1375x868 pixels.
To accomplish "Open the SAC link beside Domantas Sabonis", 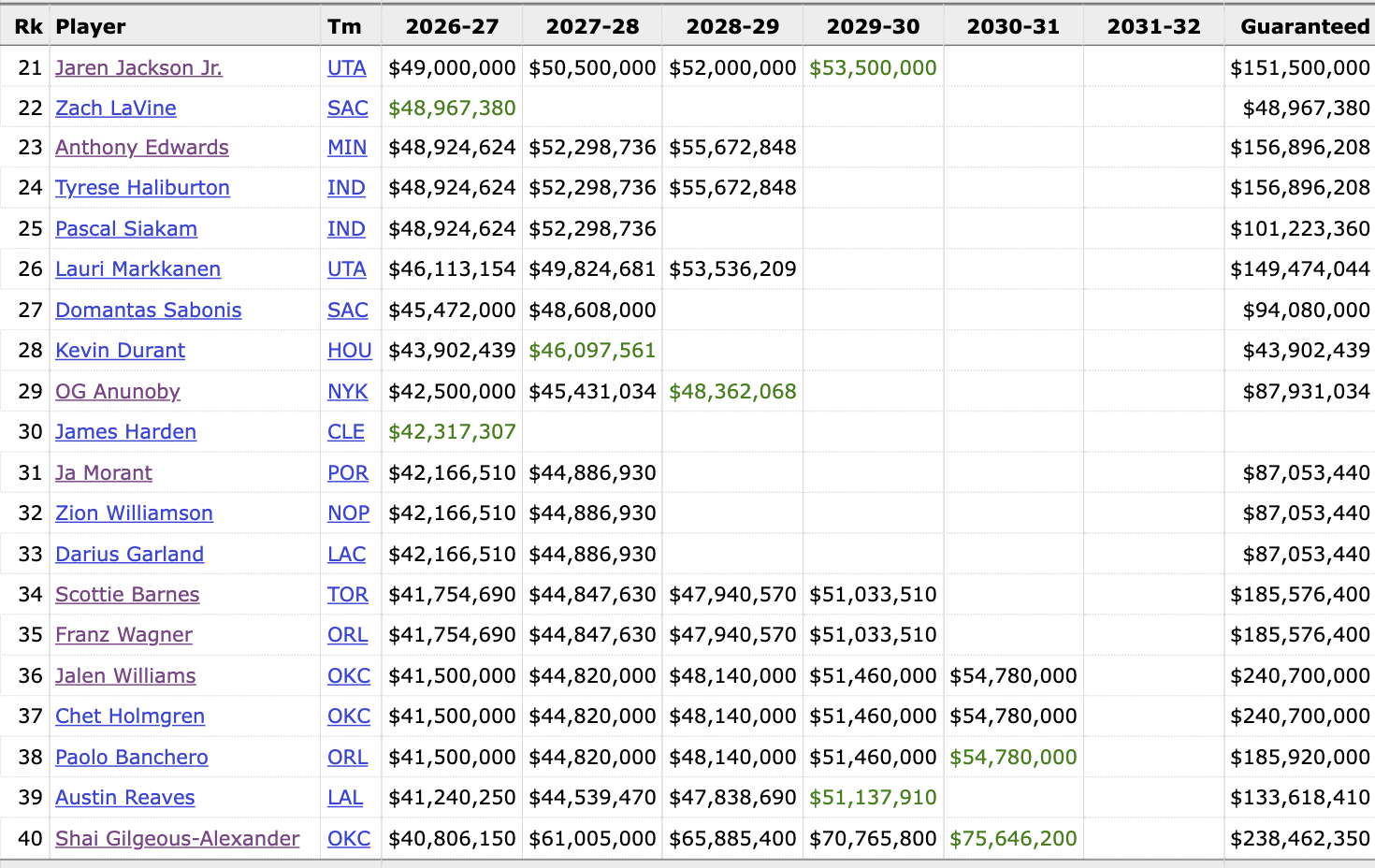I will pyautogui.click(x=348, y=310).
